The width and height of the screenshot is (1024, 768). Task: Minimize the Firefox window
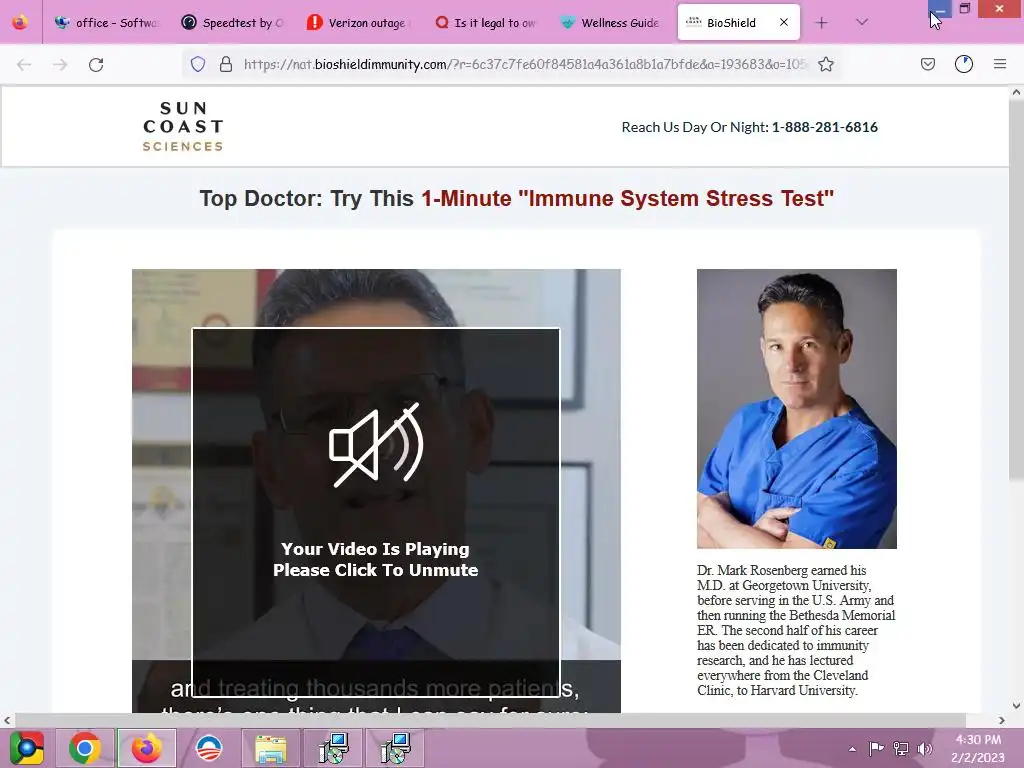coord(940,9)
